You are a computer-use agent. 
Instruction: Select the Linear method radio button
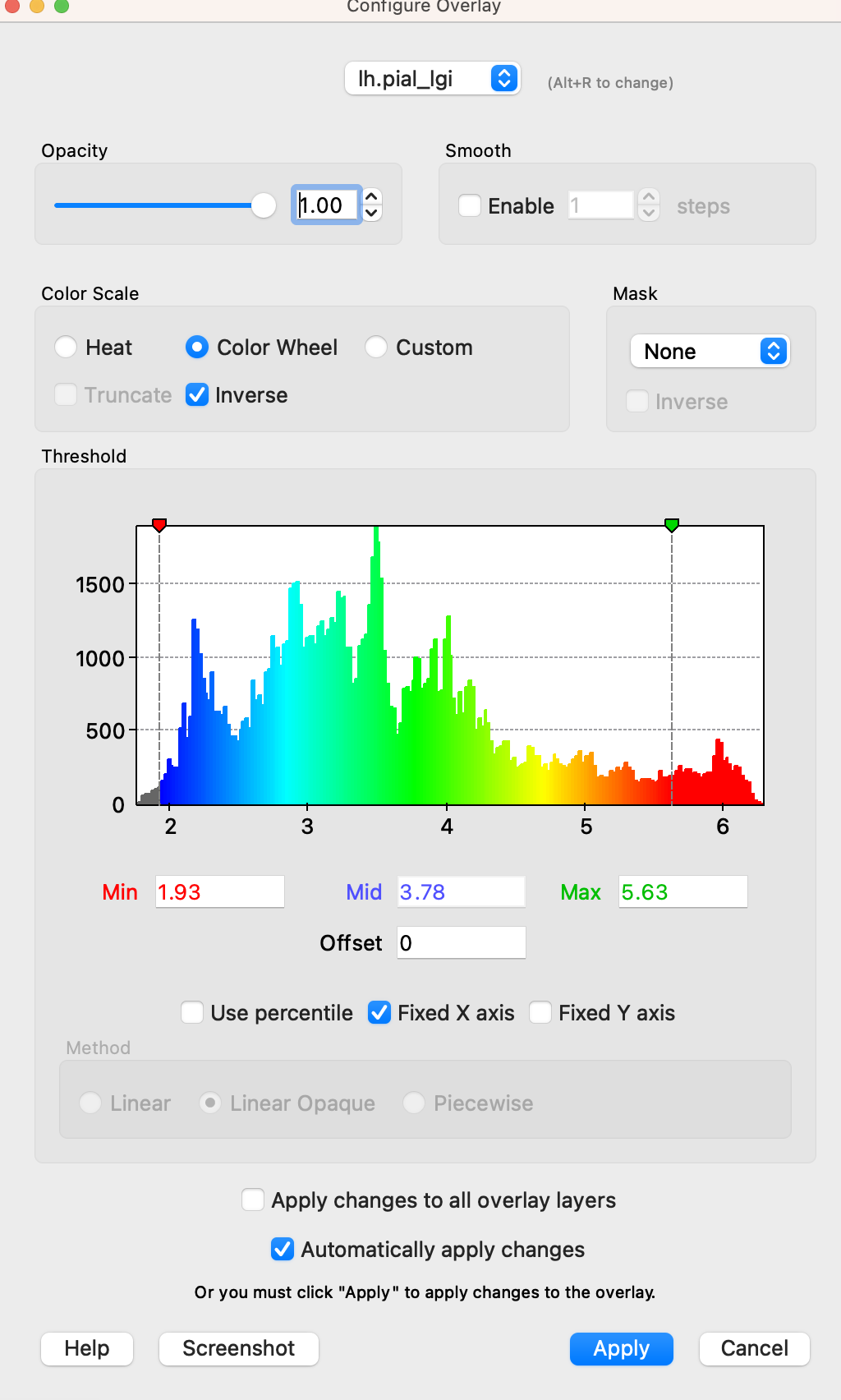coord(90,1103)
